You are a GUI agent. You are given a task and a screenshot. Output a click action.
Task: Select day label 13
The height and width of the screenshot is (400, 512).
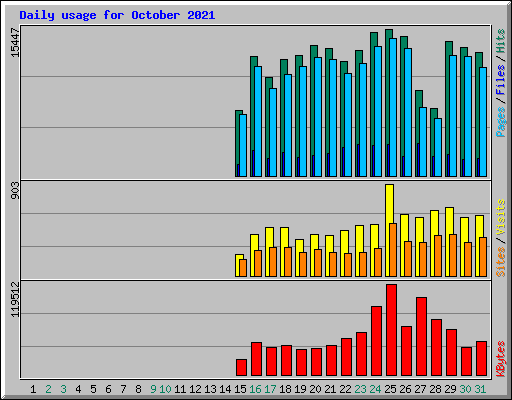210,389
